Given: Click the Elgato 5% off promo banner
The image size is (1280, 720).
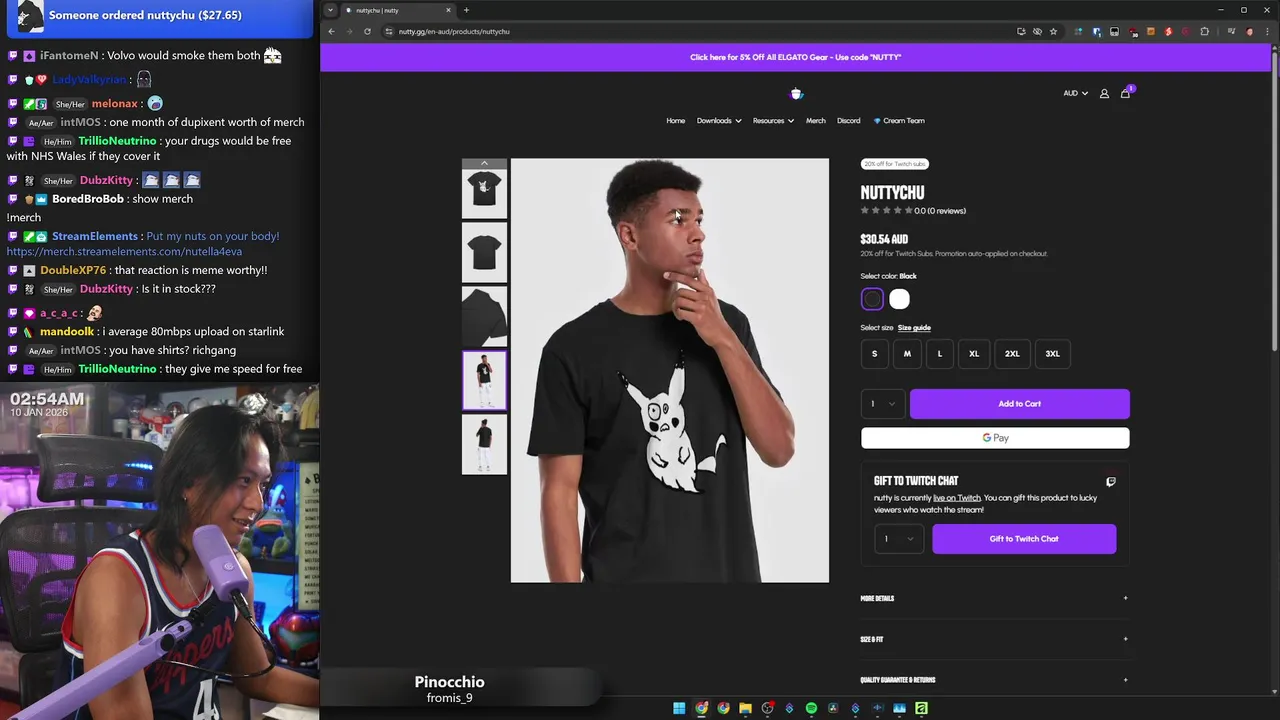Looking at the screenshot, I should pos(795,57).
